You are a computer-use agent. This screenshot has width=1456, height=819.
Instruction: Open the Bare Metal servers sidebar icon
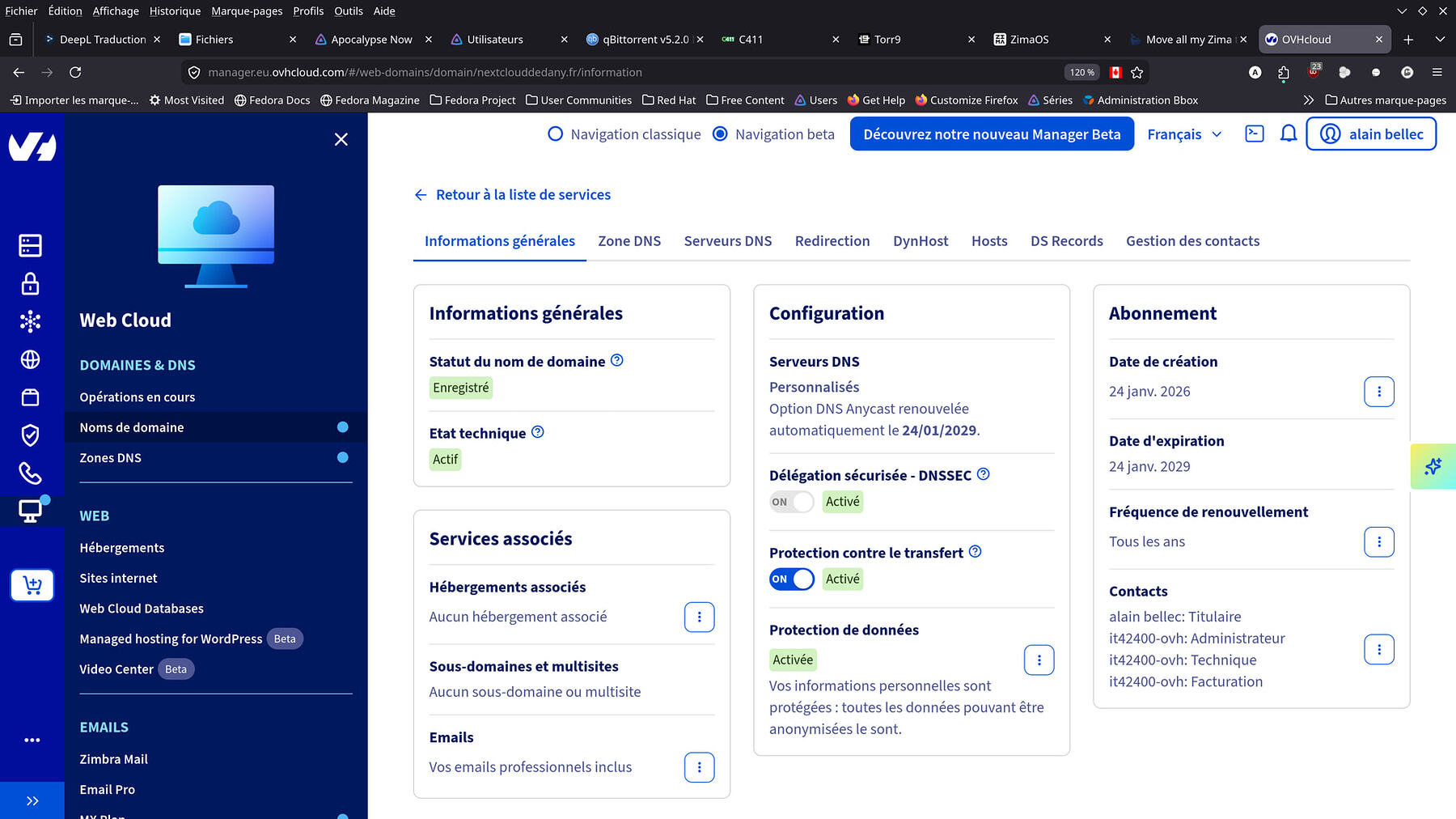pyautogui.click(x=31, y=245)
